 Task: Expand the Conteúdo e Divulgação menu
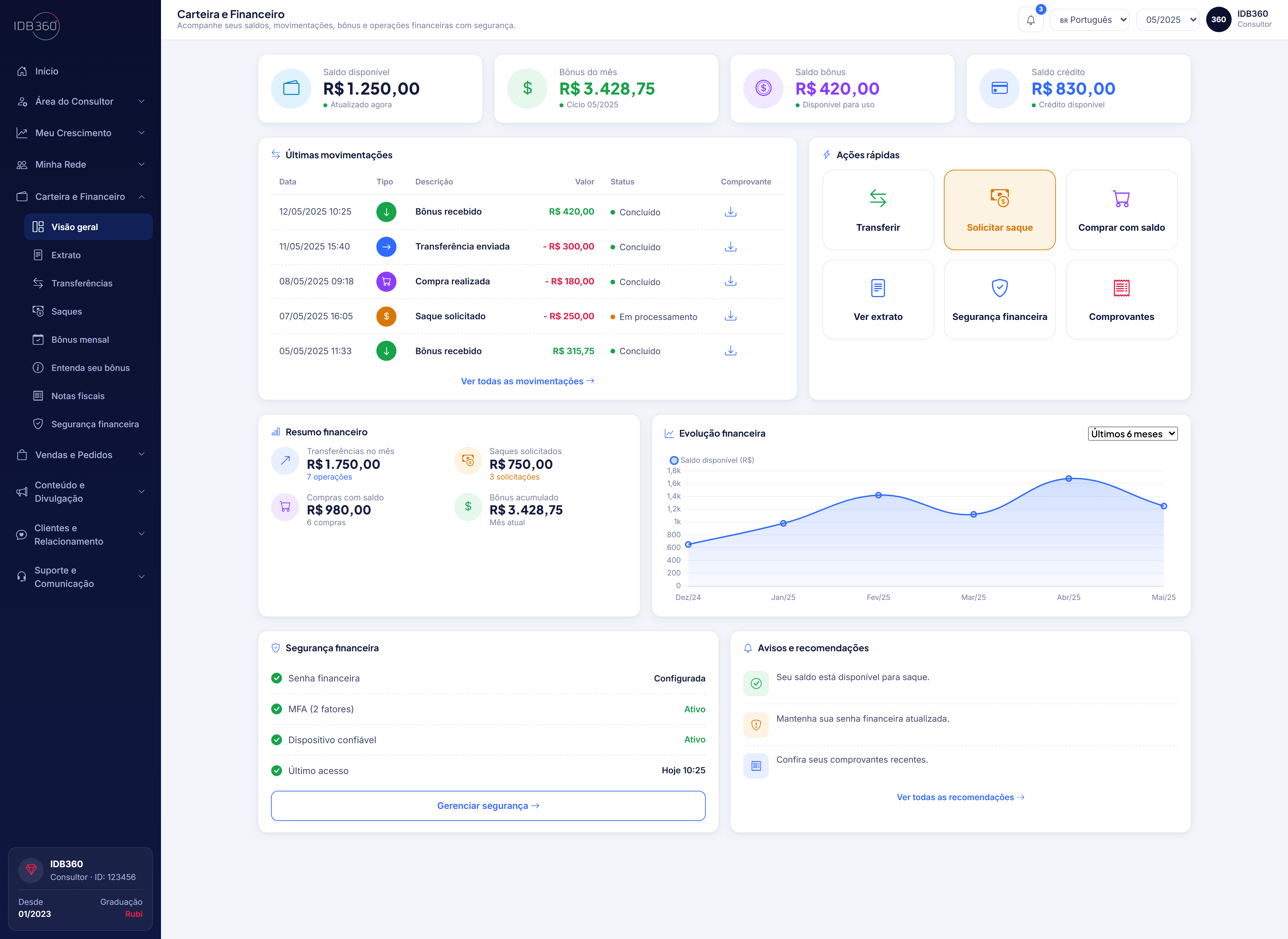tap(80, 492)
